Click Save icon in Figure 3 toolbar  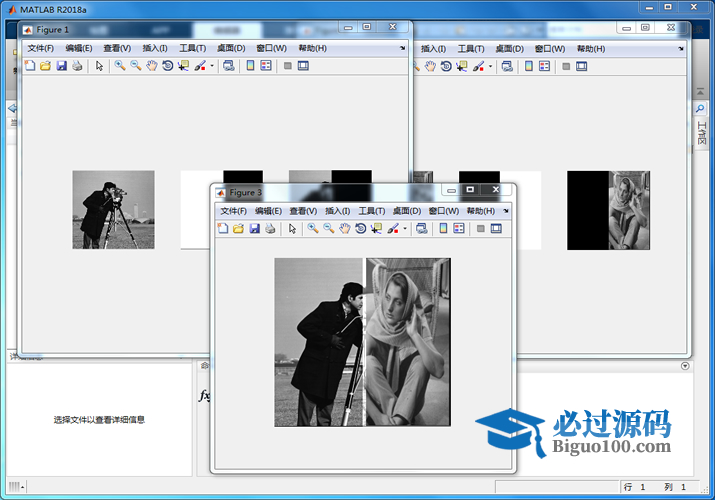[x=255, y=229]
